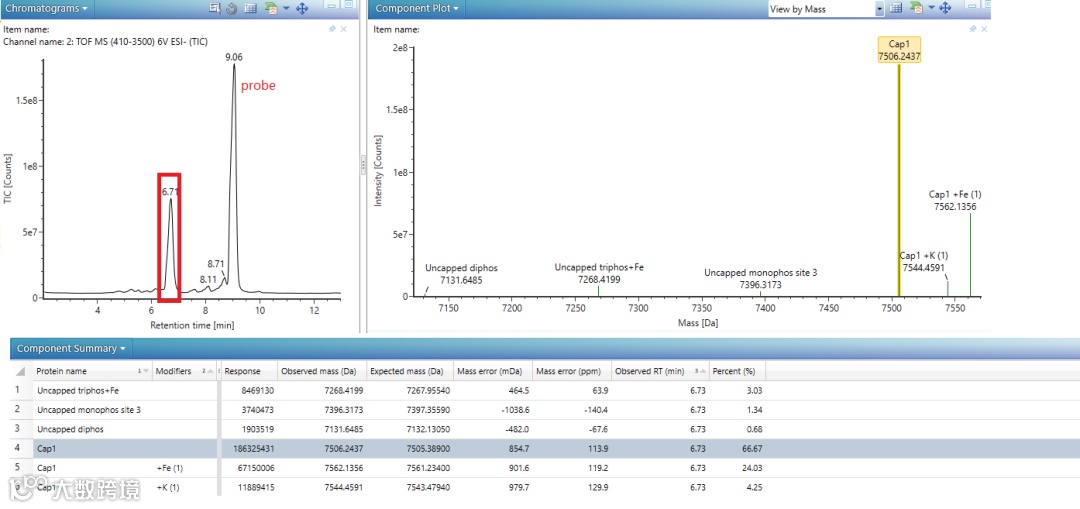Sort by Percent (%) column header
The height and width of the screenshot is (509, 1080).
pyautogui.click(x=737, y=371)
